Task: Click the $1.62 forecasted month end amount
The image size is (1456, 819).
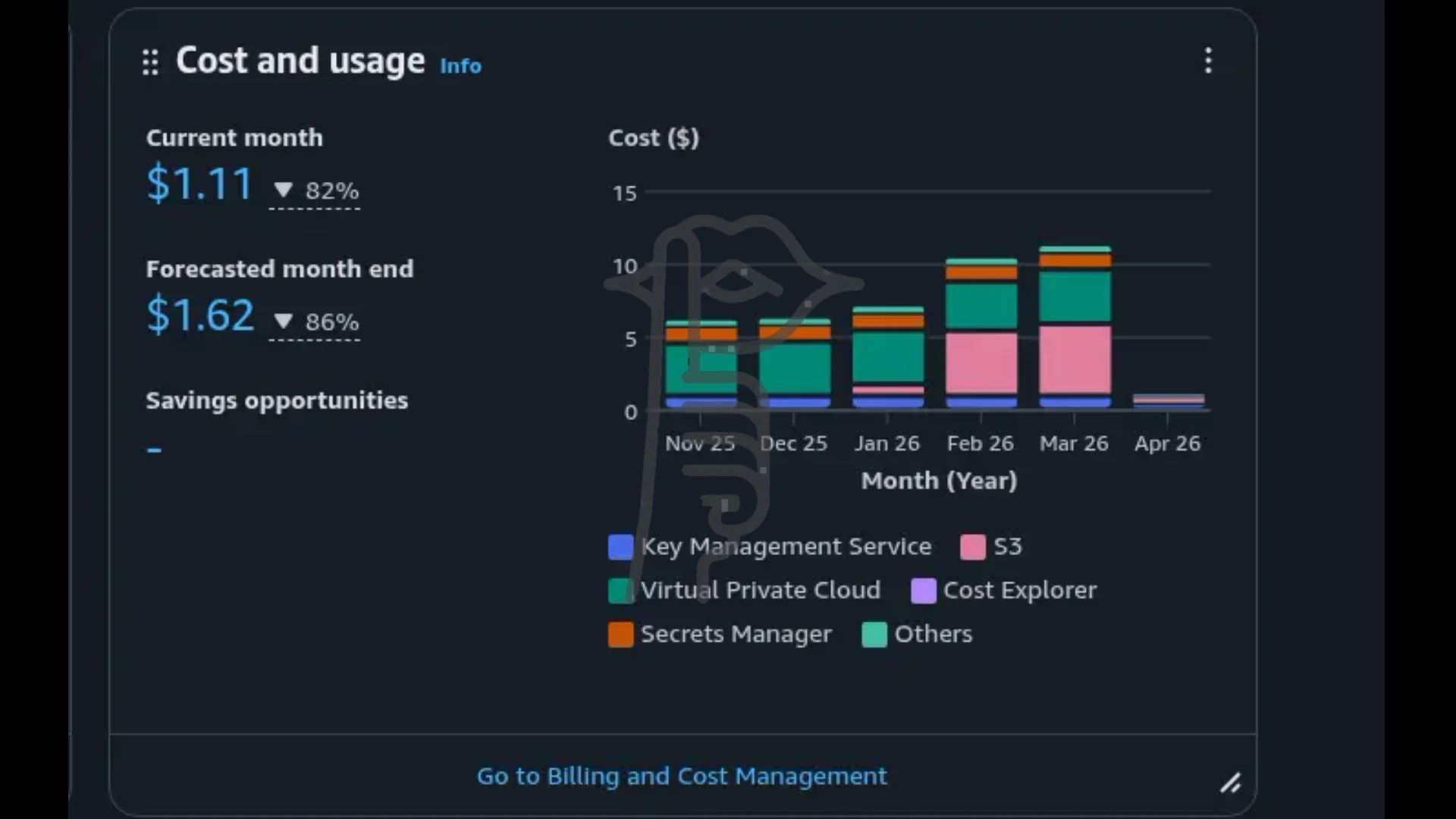Action: pos(200,315)
